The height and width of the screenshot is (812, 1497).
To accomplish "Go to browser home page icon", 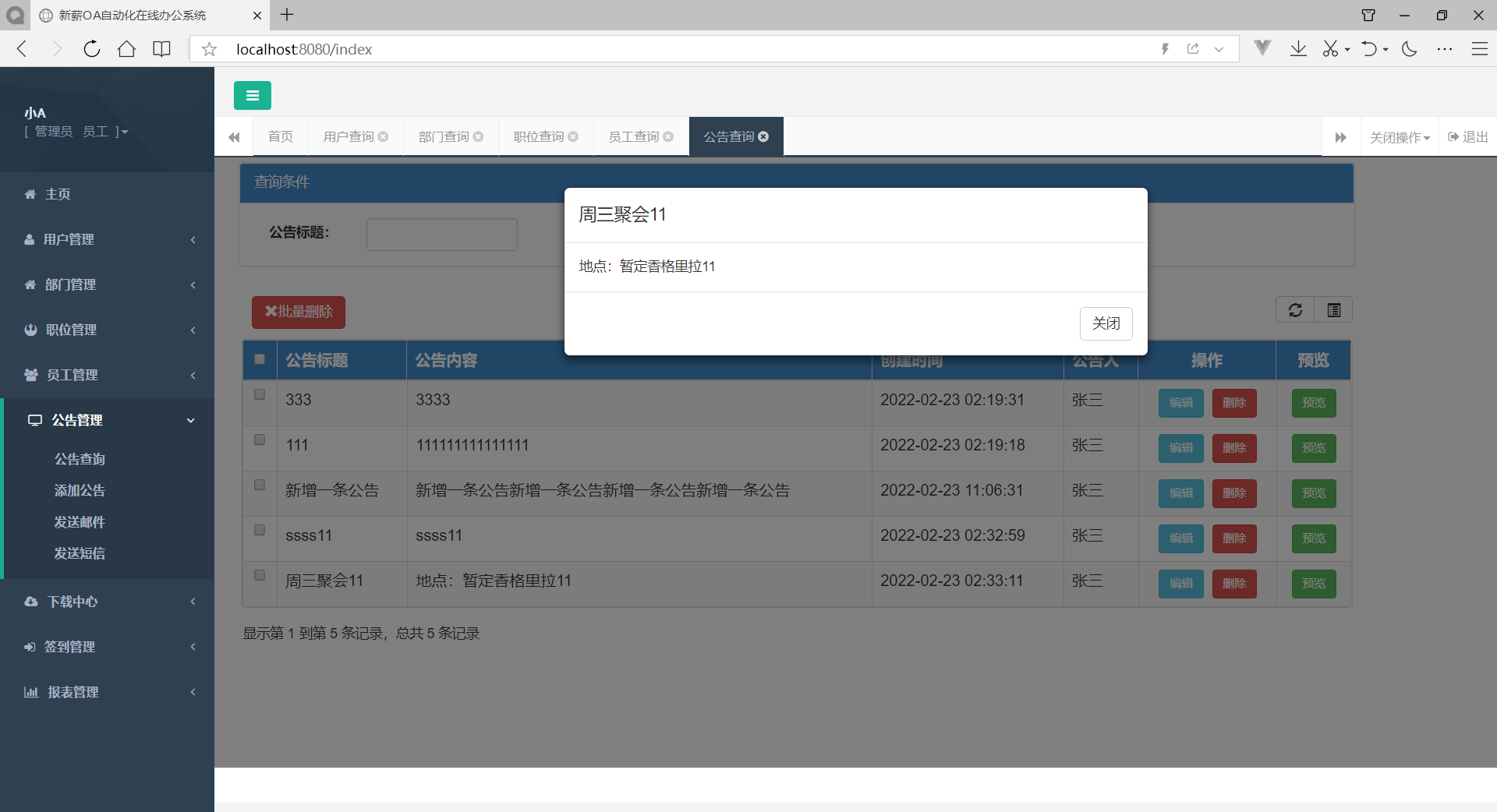I will [126, 49].
